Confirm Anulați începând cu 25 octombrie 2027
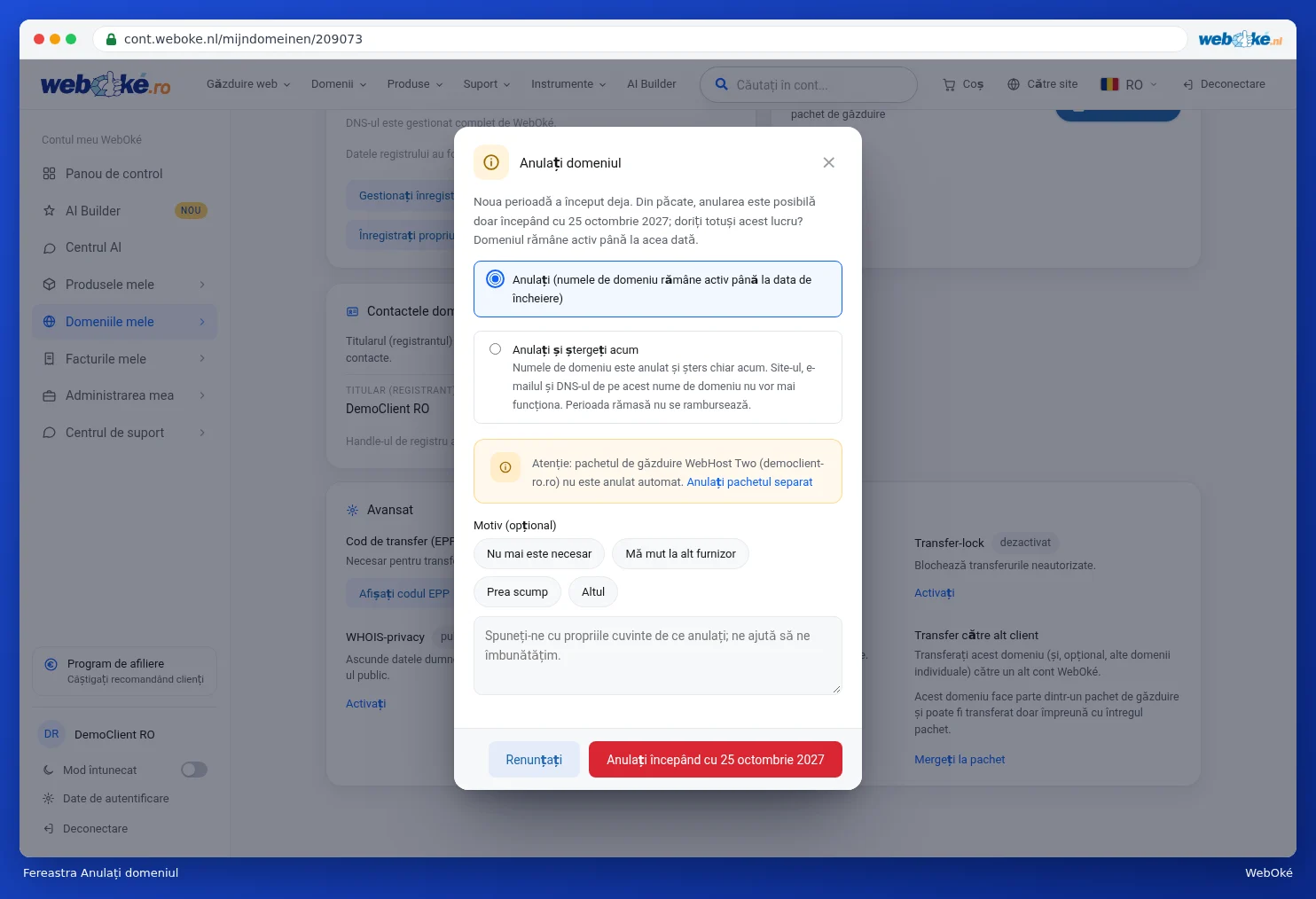 (x=715, y=760)
